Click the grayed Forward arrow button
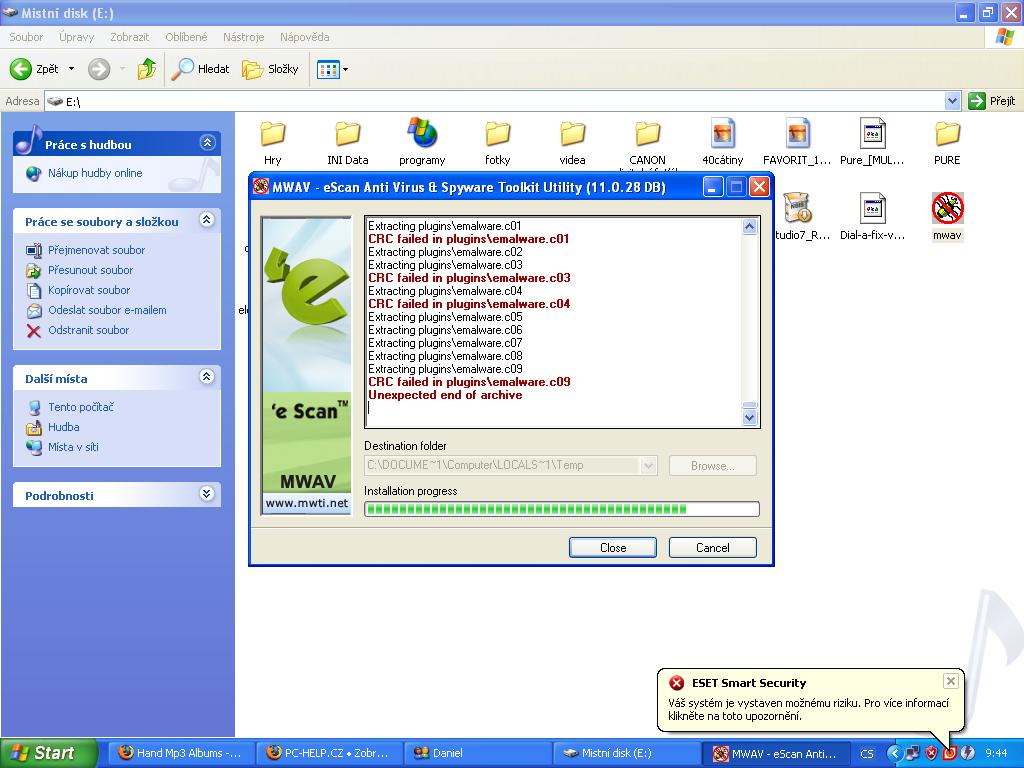This screenshot has width=1024, height=768. [x=99, y=69]
